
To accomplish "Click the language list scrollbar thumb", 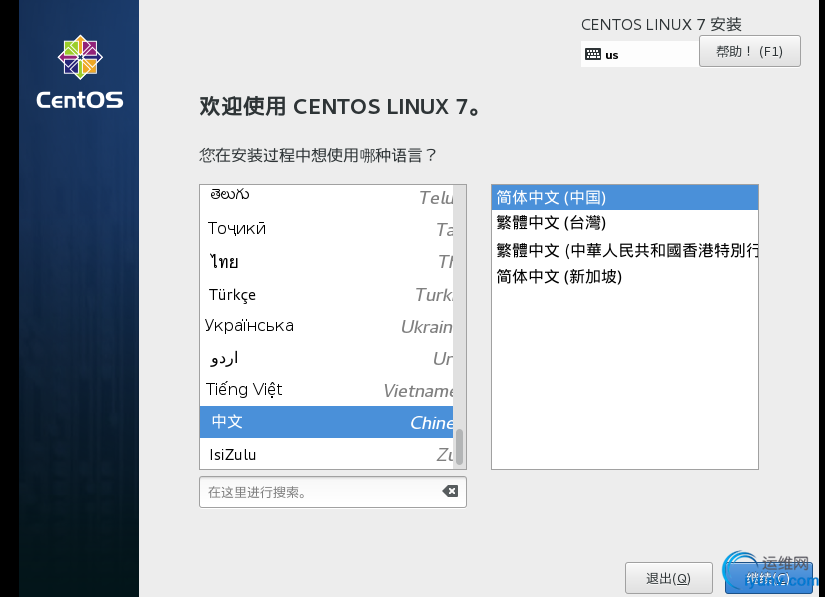I will [x=459, y=447].
